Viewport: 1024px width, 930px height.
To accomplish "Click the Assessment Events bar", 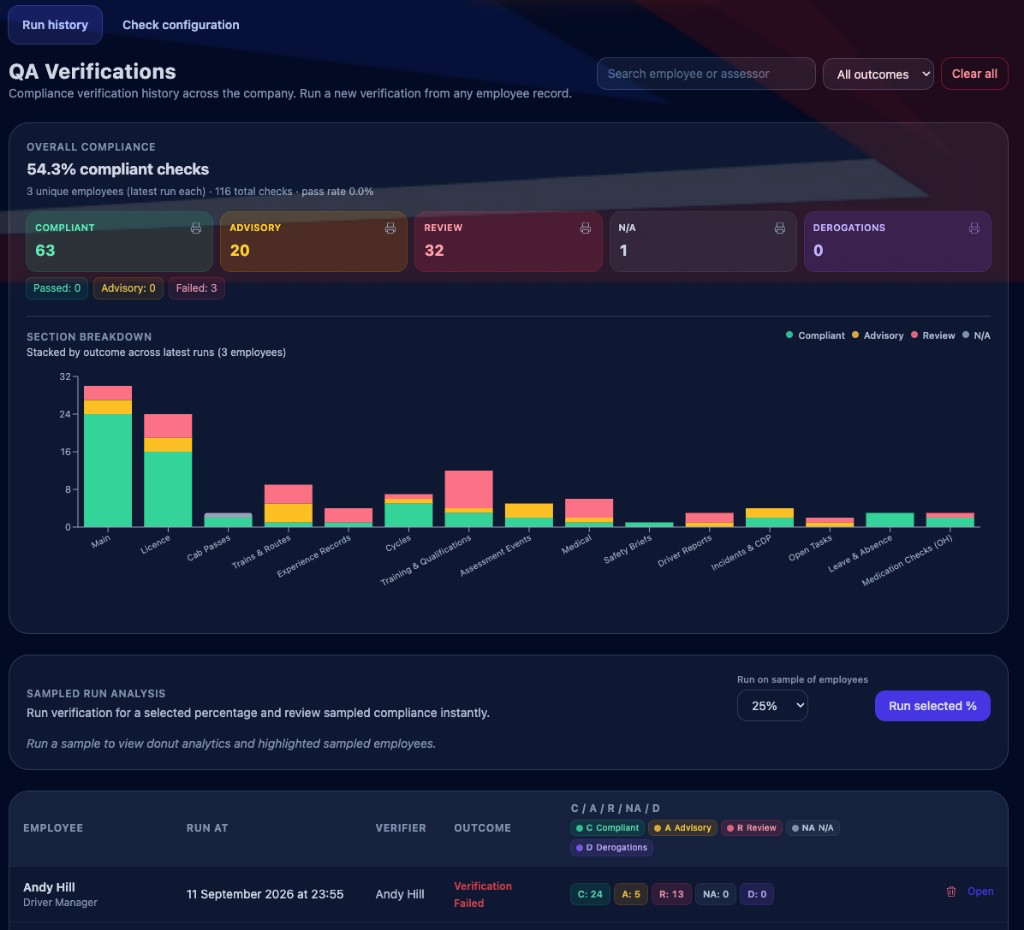I will pyautogui.click(x=528, y=515).
